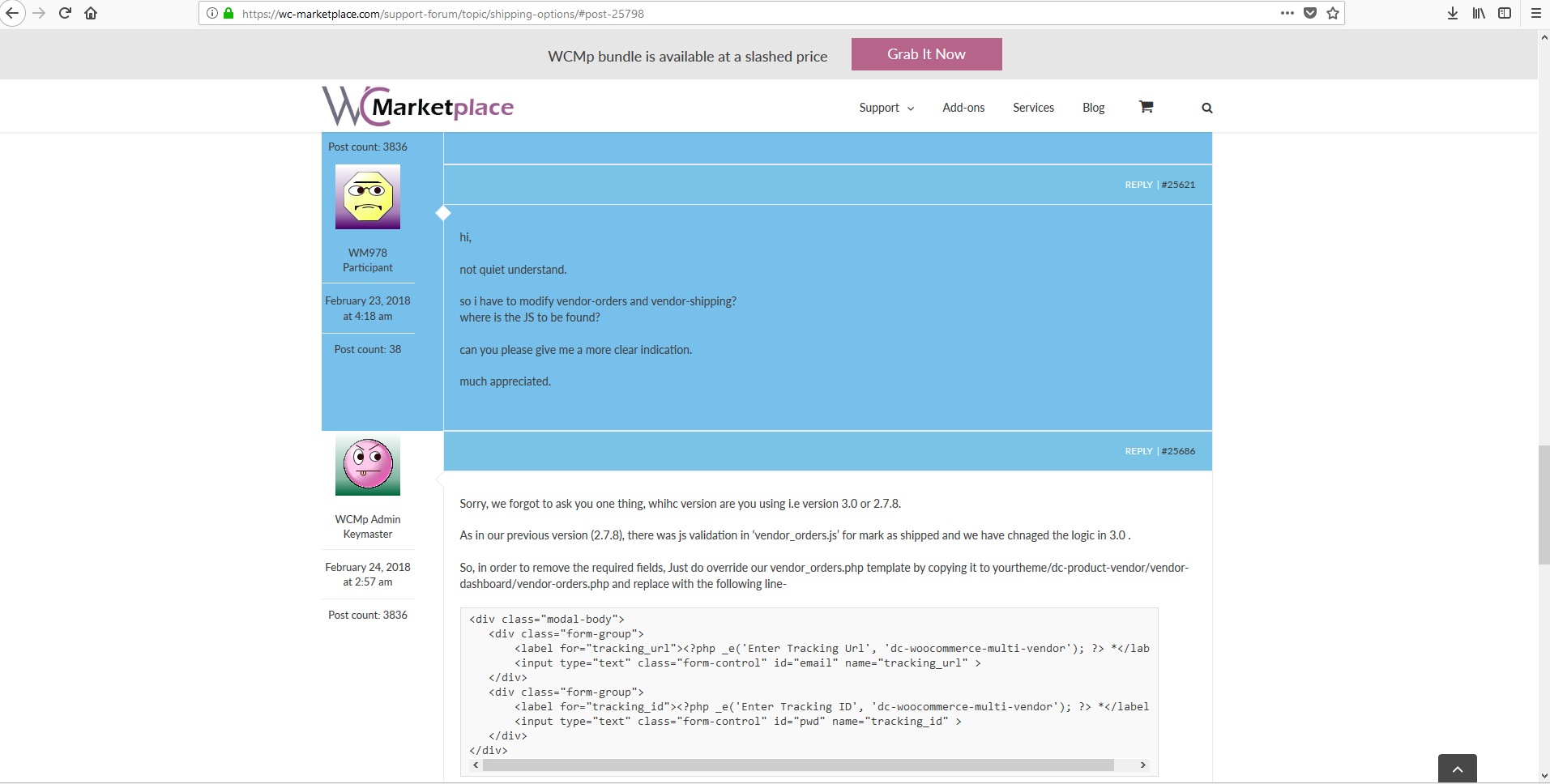Reload the page with refresh icon
Viewport: 1550px width, 784px height.
(x=64, y=13)
